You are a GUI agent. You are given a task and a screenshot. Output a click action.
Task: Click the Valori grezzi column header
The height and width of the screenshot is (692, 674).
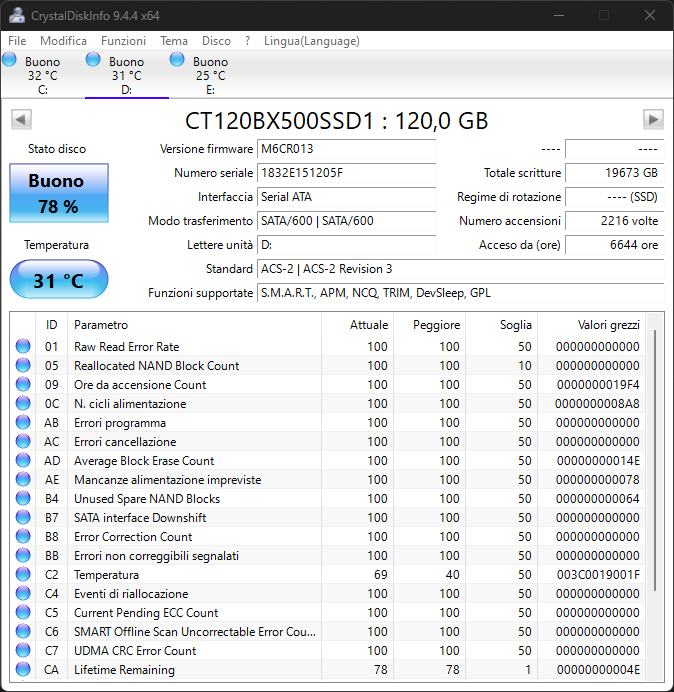(591, 325)
